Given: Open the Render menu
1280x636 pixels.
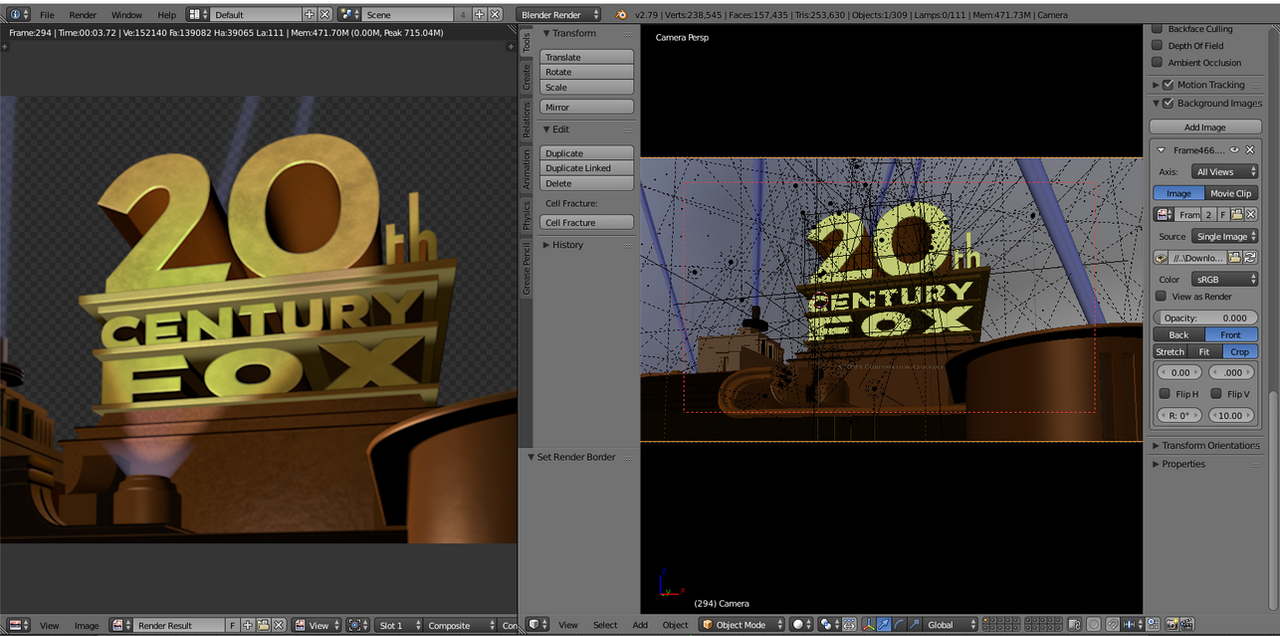Looking at the screenshot, I should click(x=83, y=15).
